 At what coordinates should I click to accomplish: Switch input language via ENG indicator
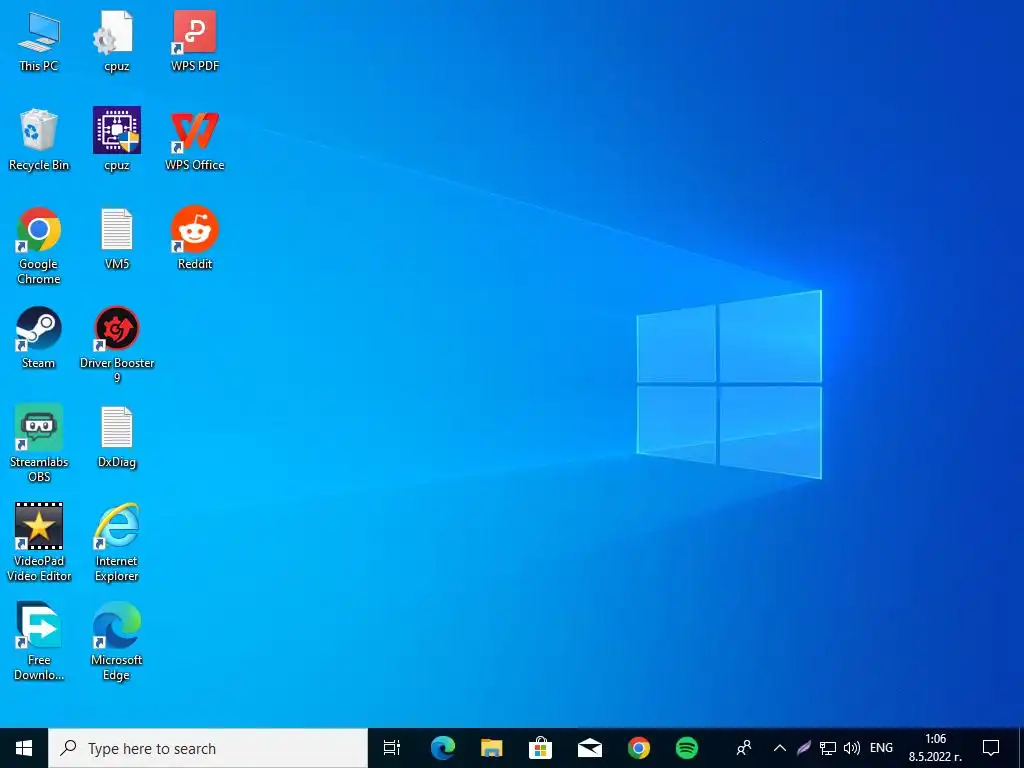click(882, 748)
